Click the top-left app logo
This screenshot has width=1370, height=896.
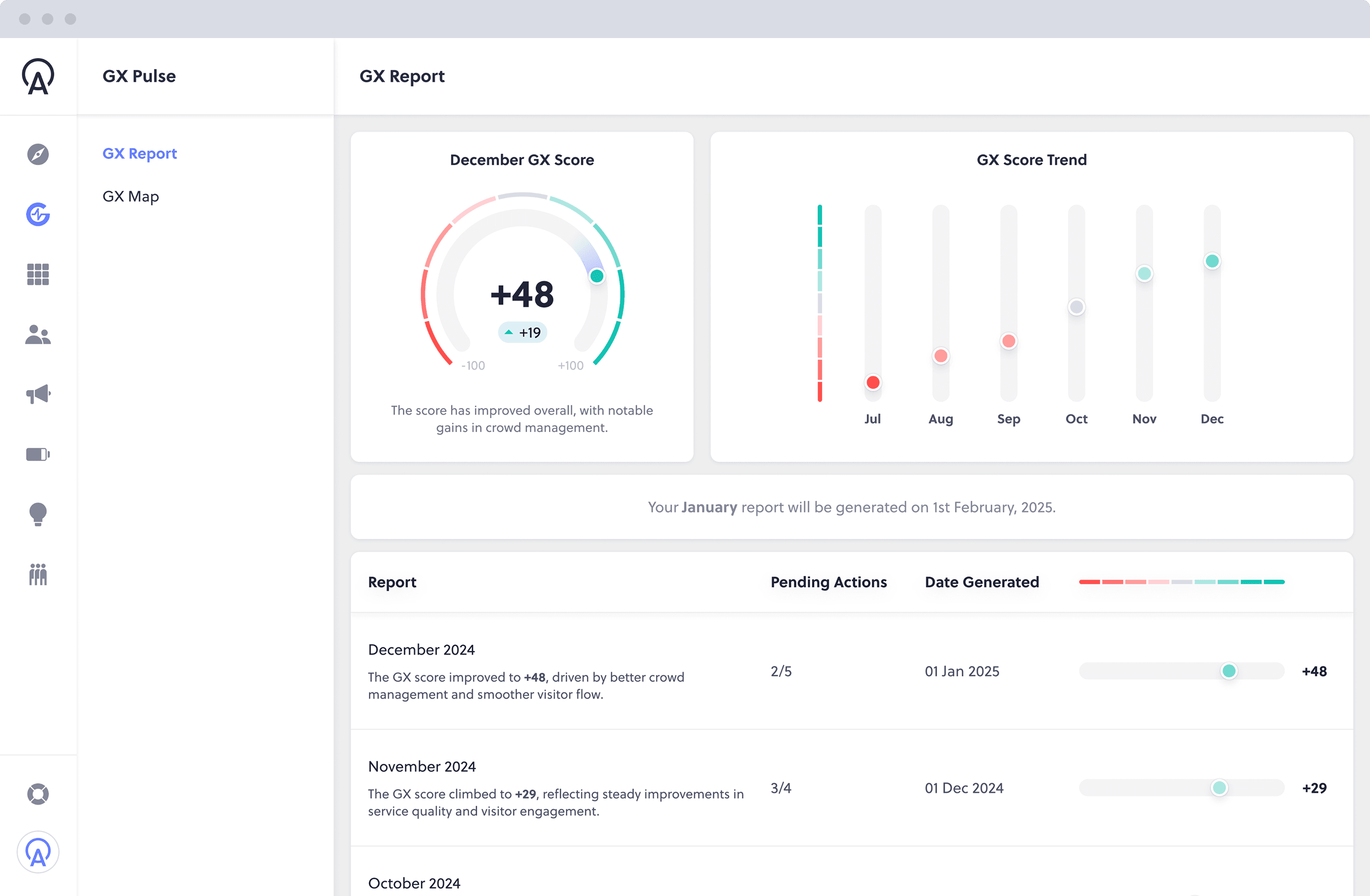pos(38,77)
